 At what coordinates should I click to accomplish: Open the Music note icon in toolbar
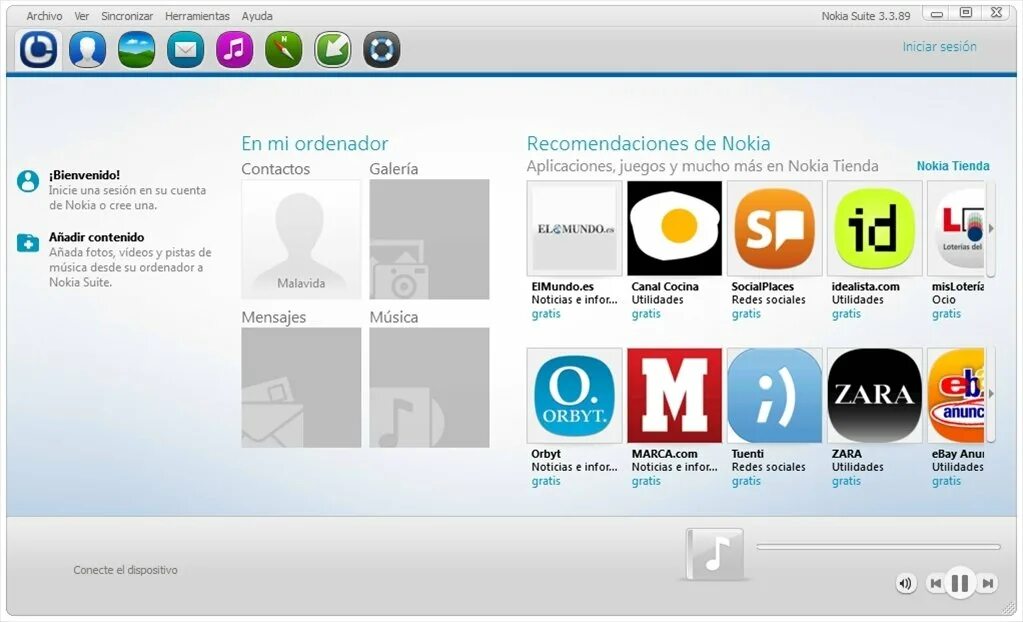(234, 50)
